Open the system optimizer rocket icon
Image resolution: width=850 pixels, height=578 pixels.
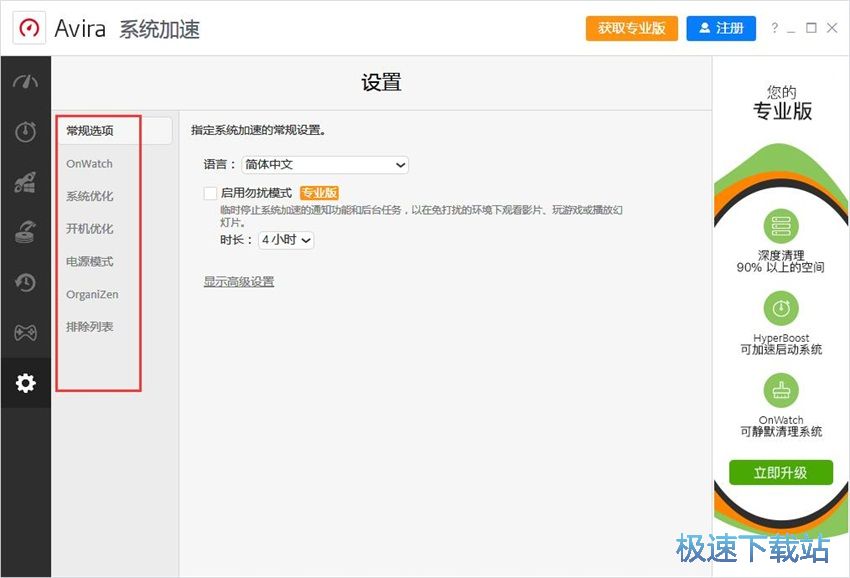click(25, 182)
